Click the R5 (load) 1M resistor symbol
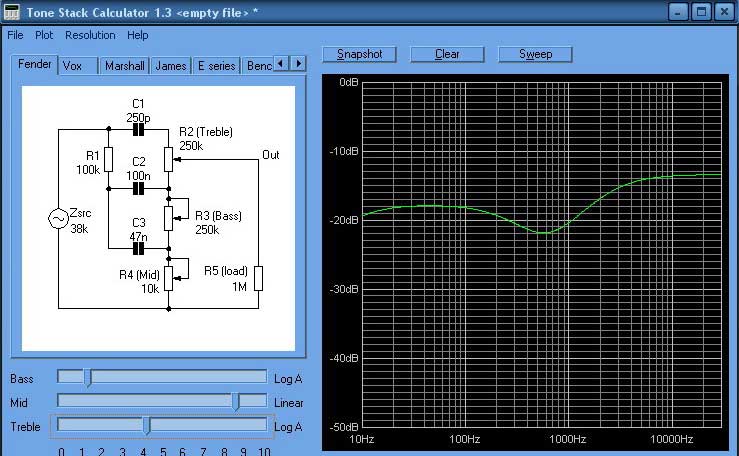 258,278
